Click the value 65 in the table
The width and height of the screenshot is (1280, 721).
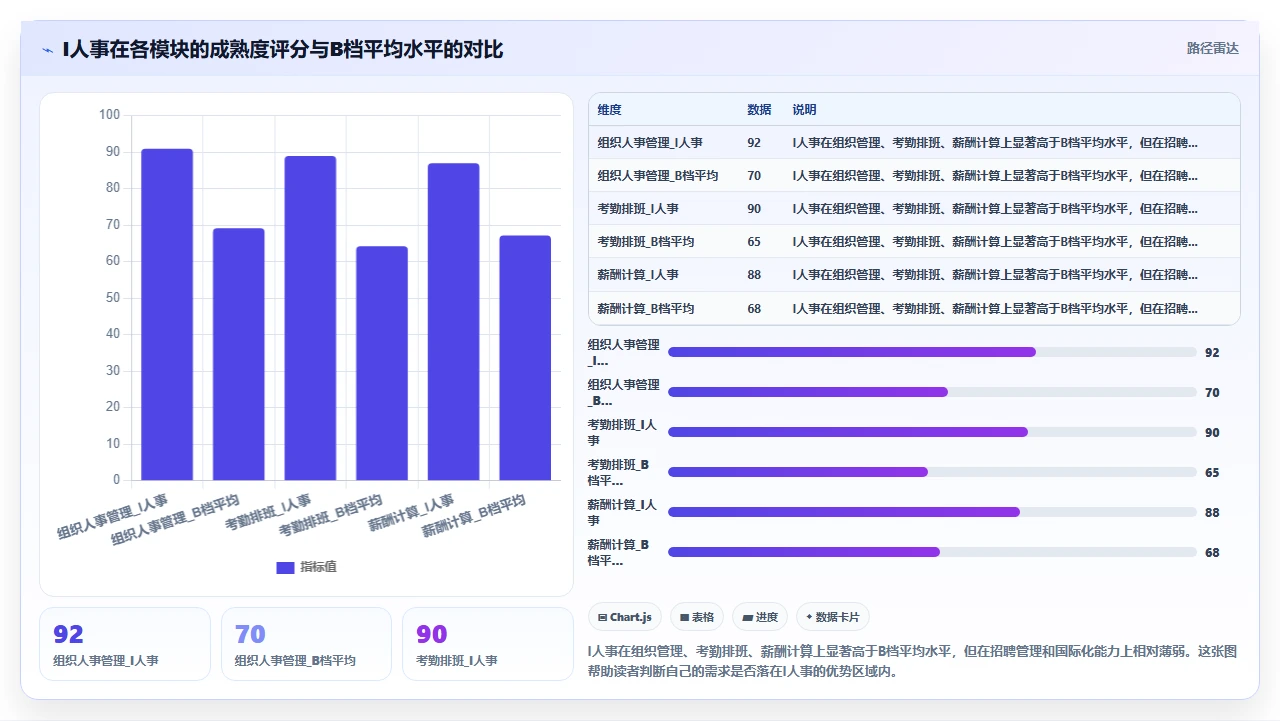[x=754, y=242]
